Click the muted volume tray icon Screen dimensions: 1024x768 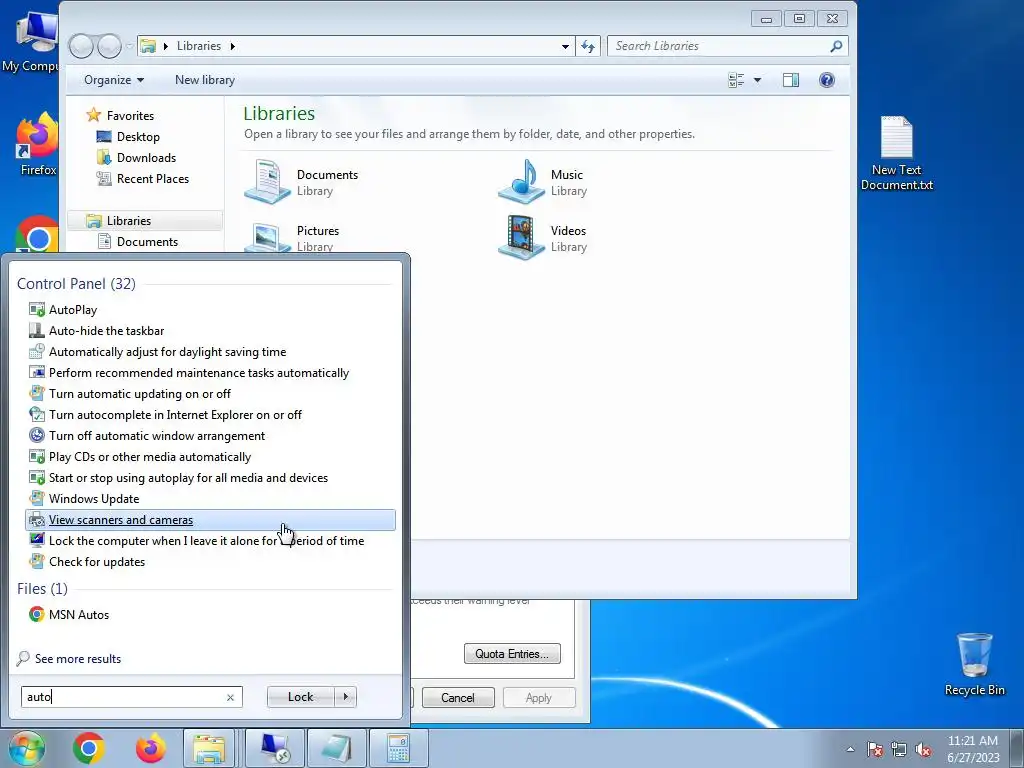(x=923, y=749)
